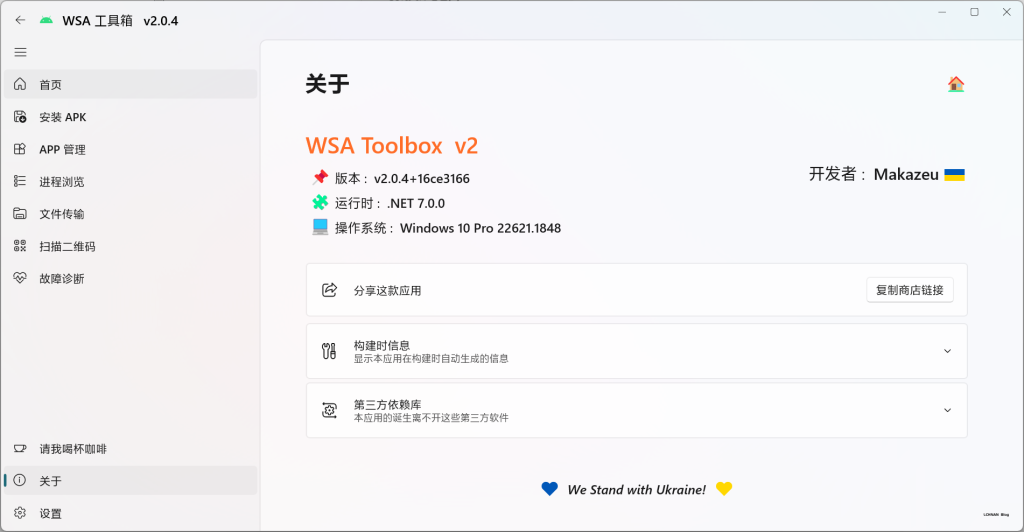Click the share icon beside 分享这款应用
The width and height of the screenshot is (1024, 532).
pos(329,290)
